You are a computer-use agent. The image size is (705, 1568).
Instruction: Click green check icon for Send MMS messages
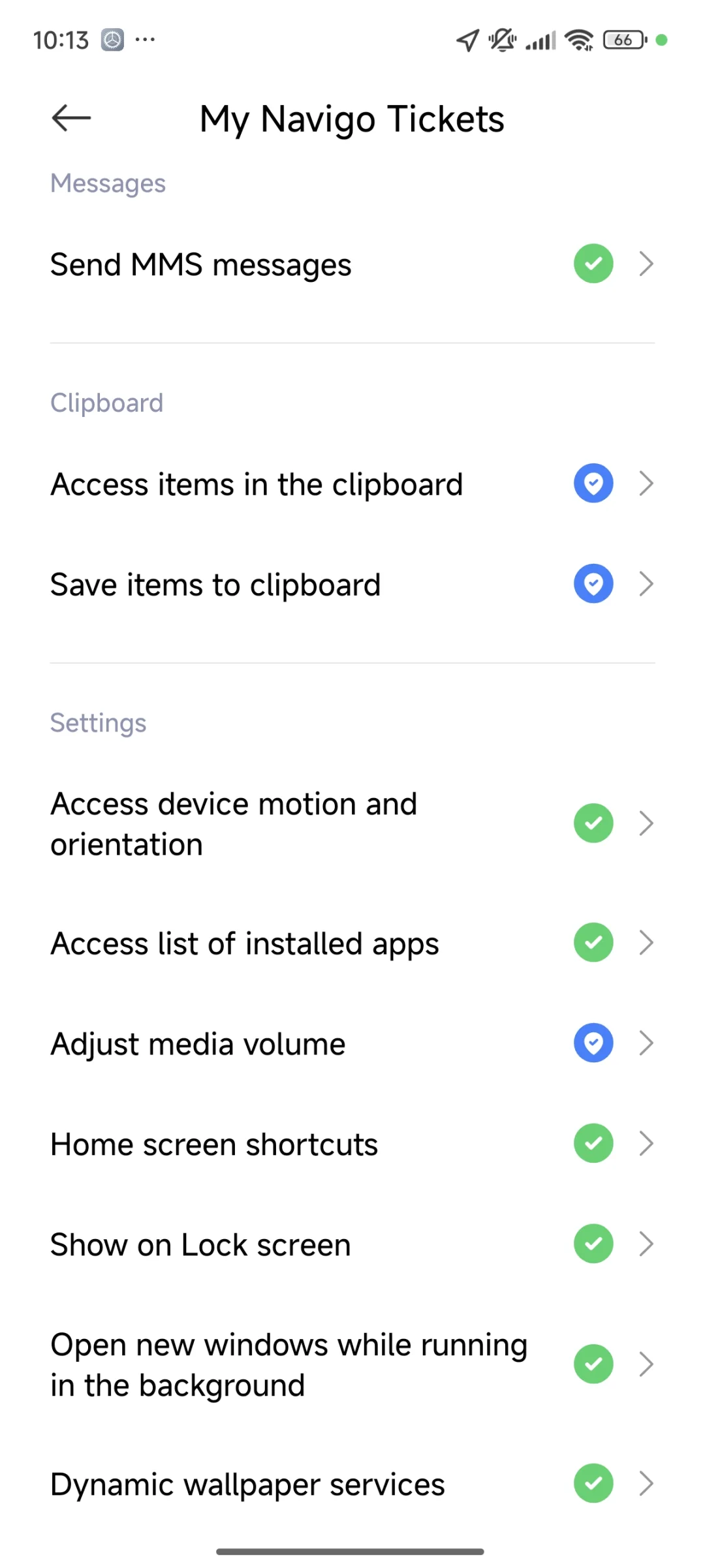(x=593, y=264)
